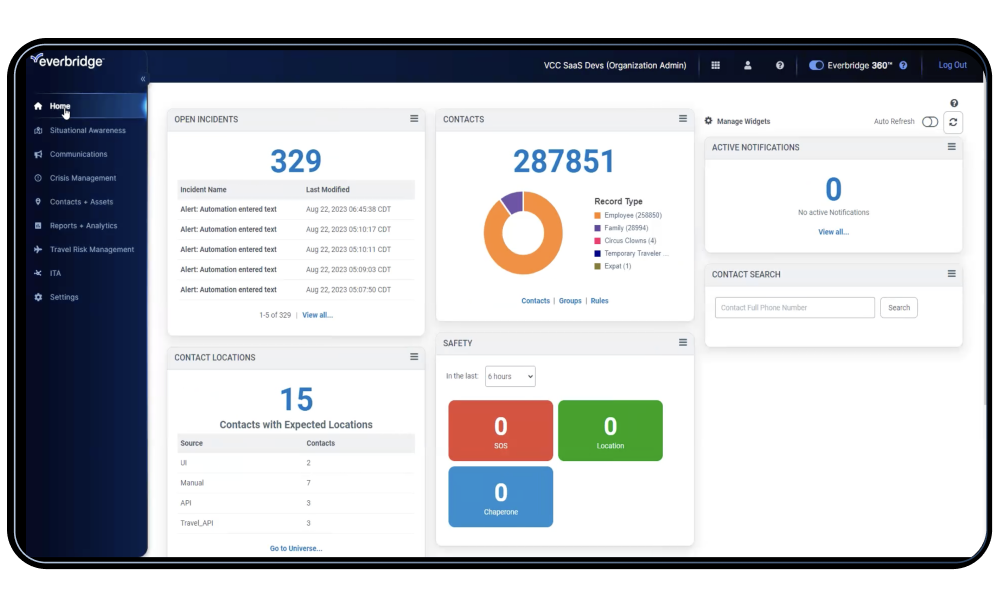Click the ITA sidebar icon
1000x600 pixels.
39,273
